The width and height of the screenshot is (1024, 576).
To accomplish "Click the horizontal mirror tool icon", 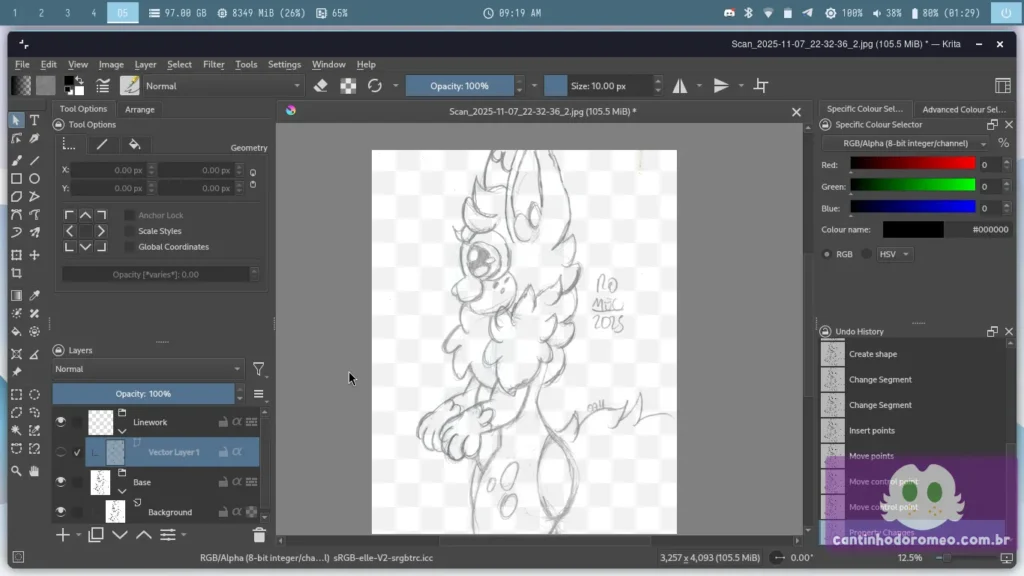I will 681,86.
